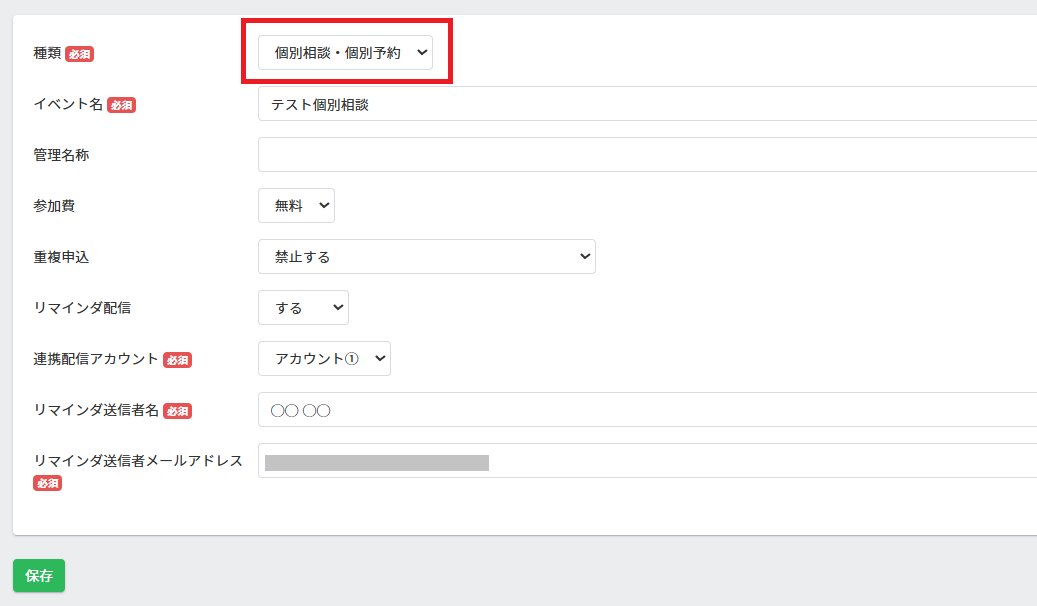The width and height of the screenshot is (1037, 606).
Task: Click the リマインダ送信者メールアドレス label text
Action: [138, 461]
